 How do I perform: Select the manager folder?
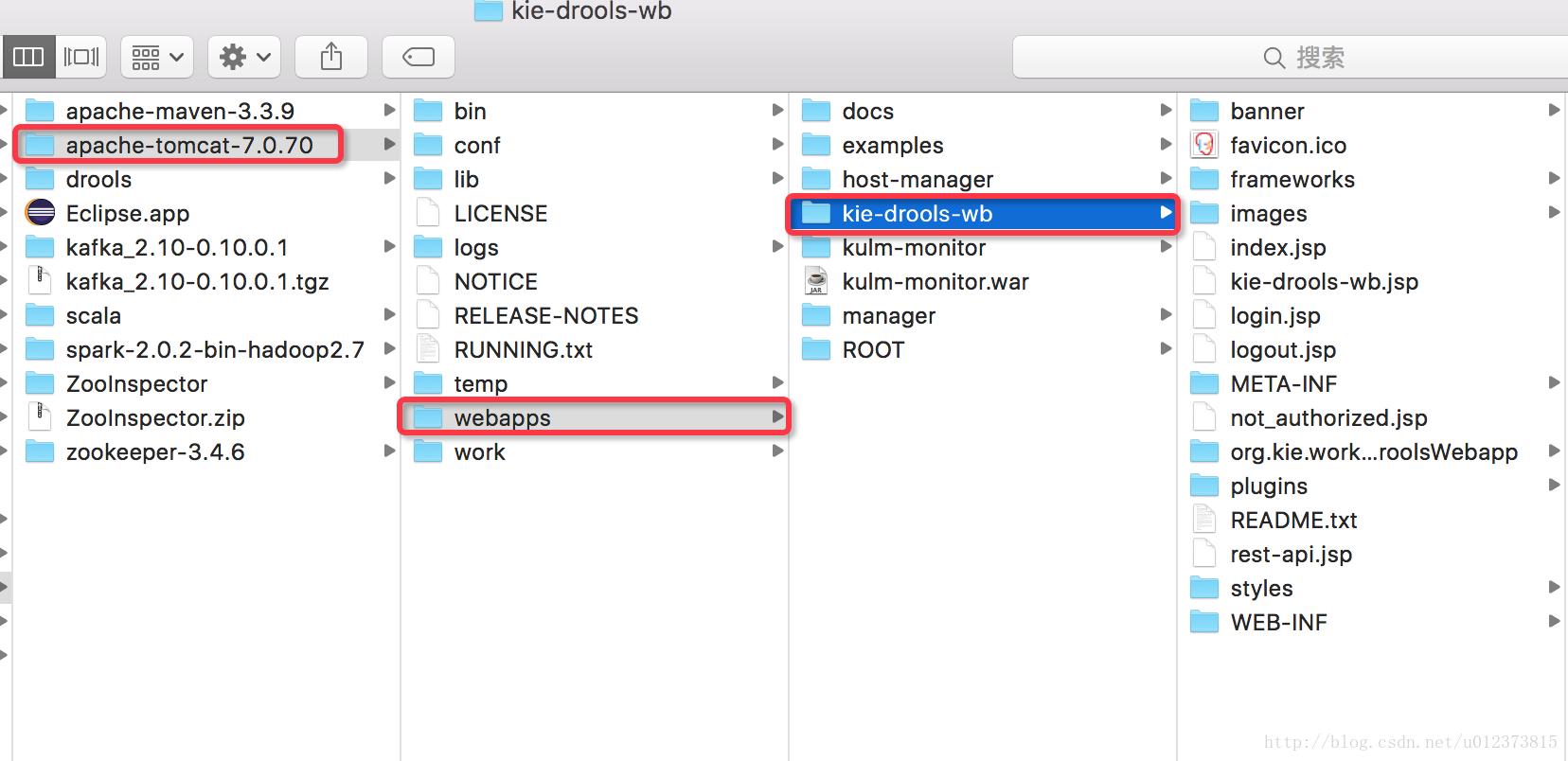[x=983, y=315]
